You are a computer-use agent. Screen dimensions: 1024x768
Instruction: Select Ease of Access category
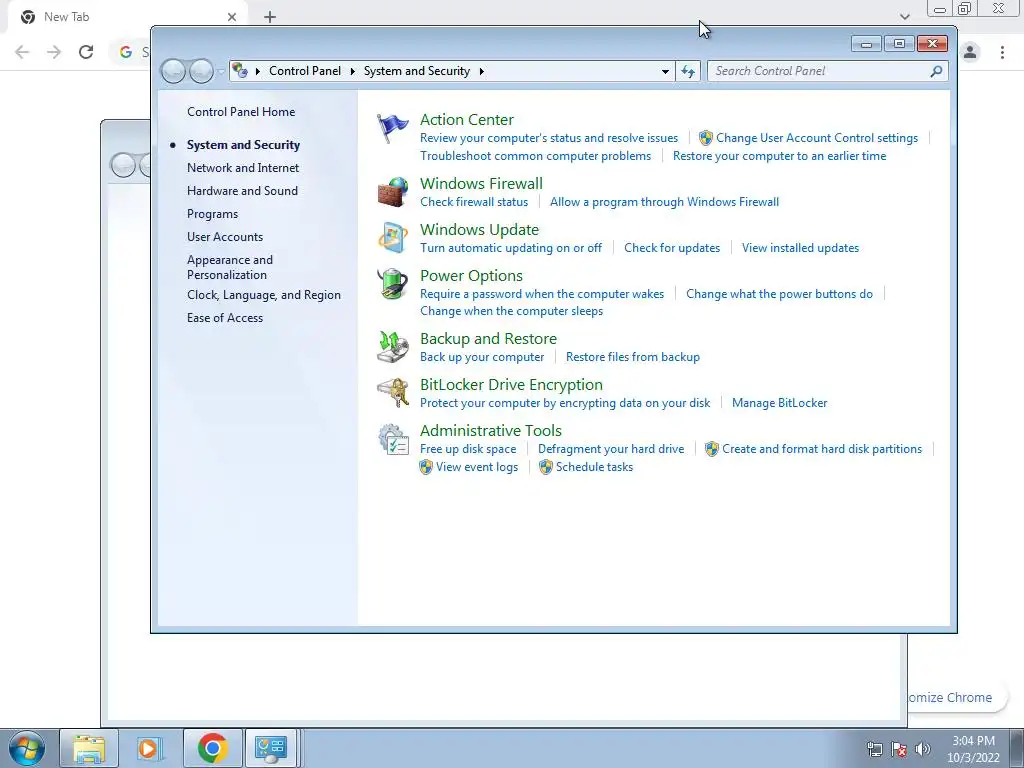point(225,318)
